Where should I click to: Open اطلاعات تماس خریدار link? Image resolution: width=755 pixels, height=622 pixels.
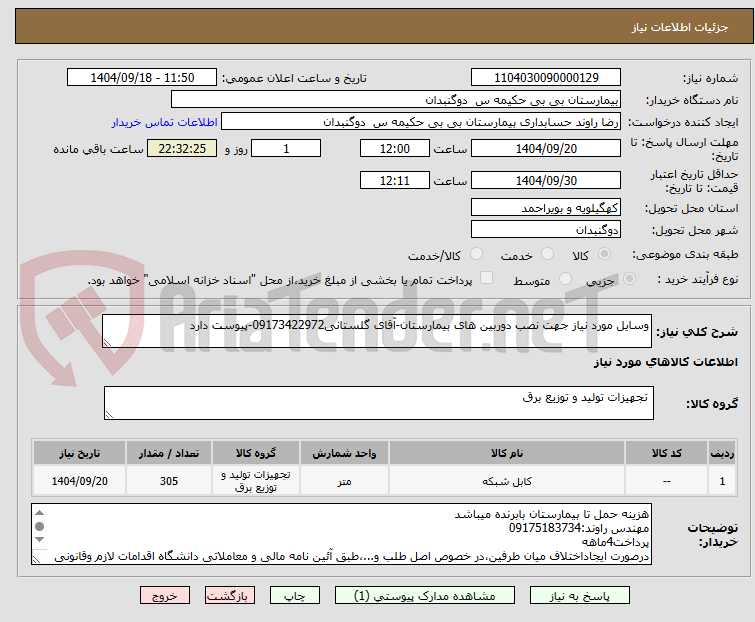[x=165, y=122]
